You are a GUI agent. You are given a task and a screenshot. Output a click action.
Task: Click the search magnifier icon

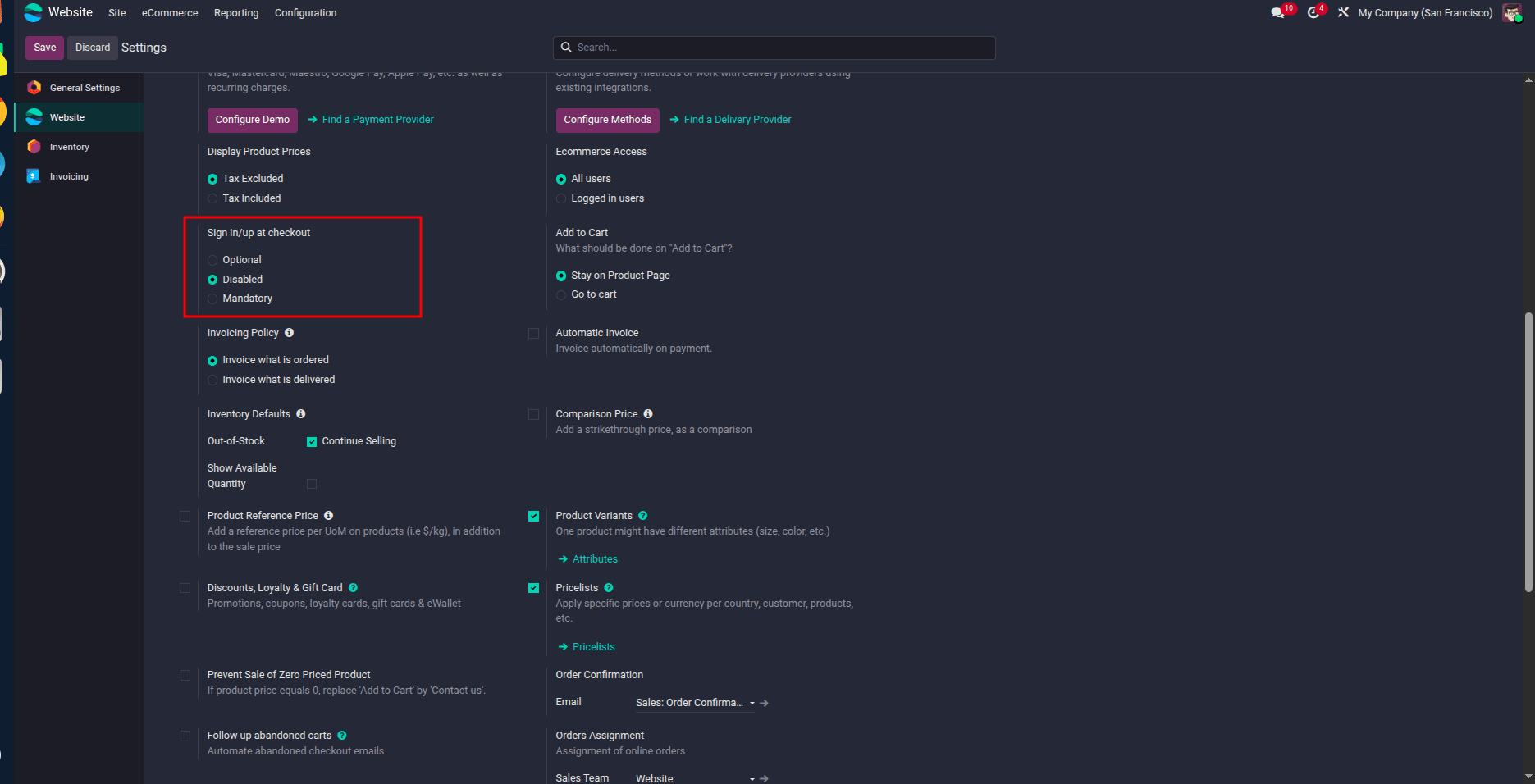pyautogui.click(x=566, y=48)
